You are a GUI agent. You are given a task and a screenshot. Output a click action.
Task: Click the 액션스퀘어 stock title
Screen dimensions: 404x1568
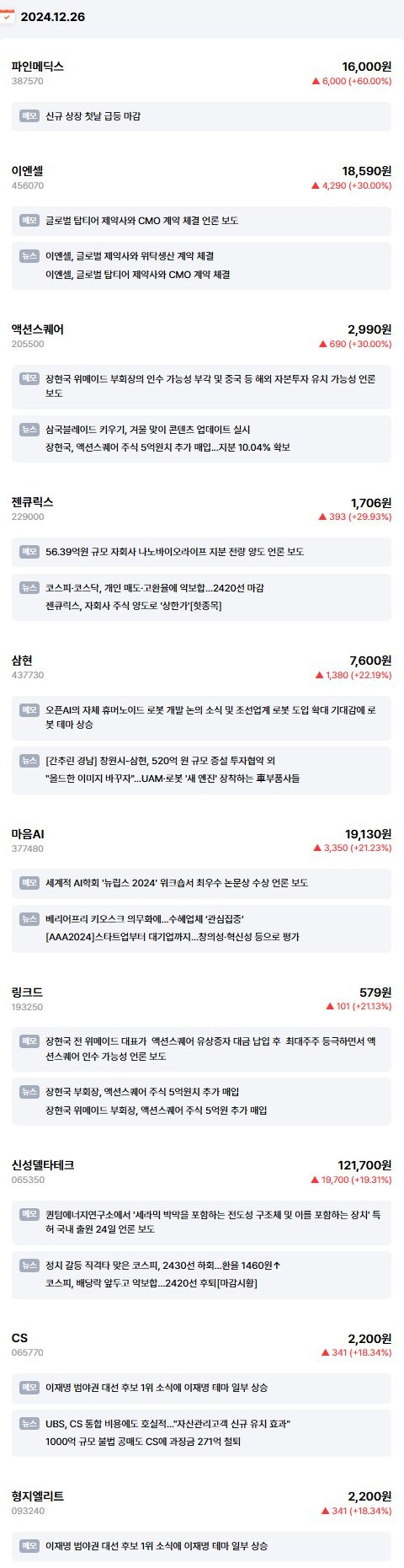click(38, 329)
